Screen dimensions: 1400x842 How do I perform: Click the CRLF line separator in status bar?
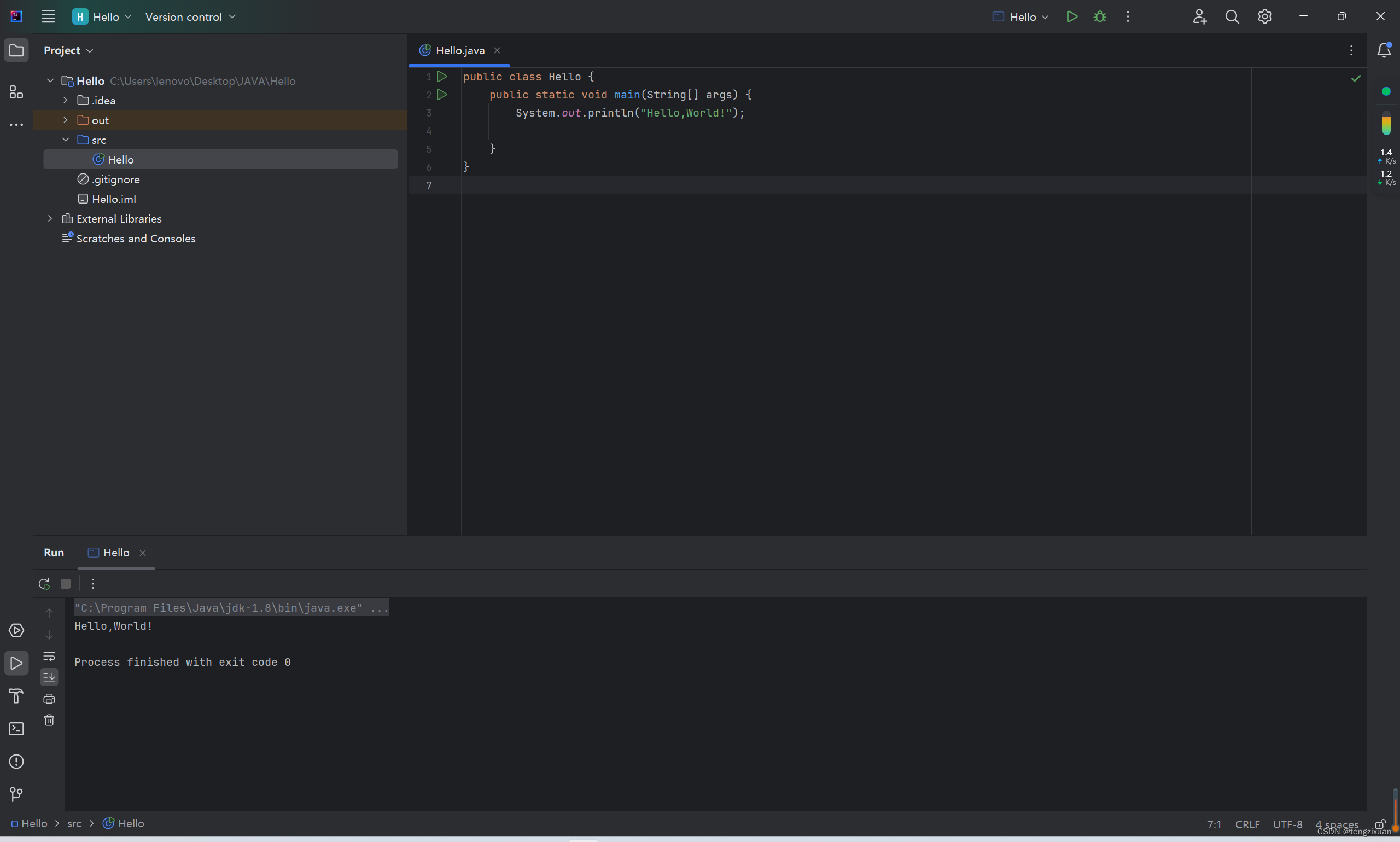pos(1247,824)
